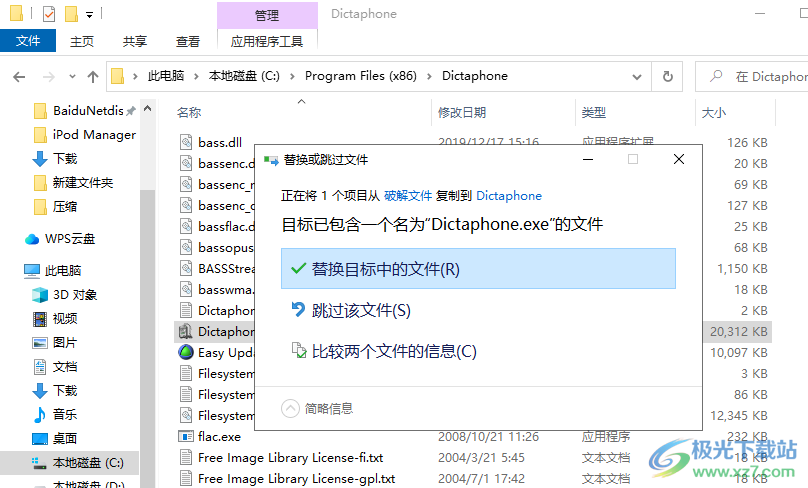Select 图片 in navigation pane
Screen dimensions: 808x488
coord(56,343)
